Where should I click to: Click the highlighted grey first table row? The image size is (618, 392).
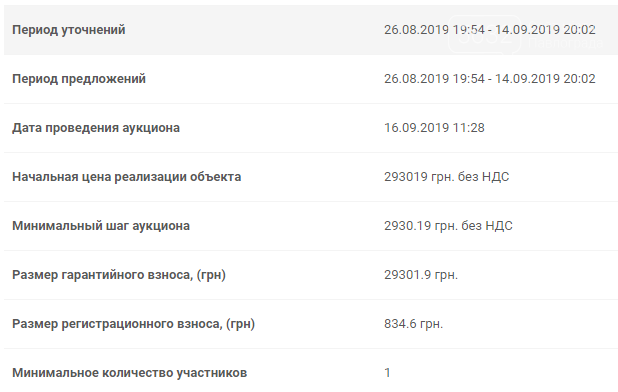(311, 30)
